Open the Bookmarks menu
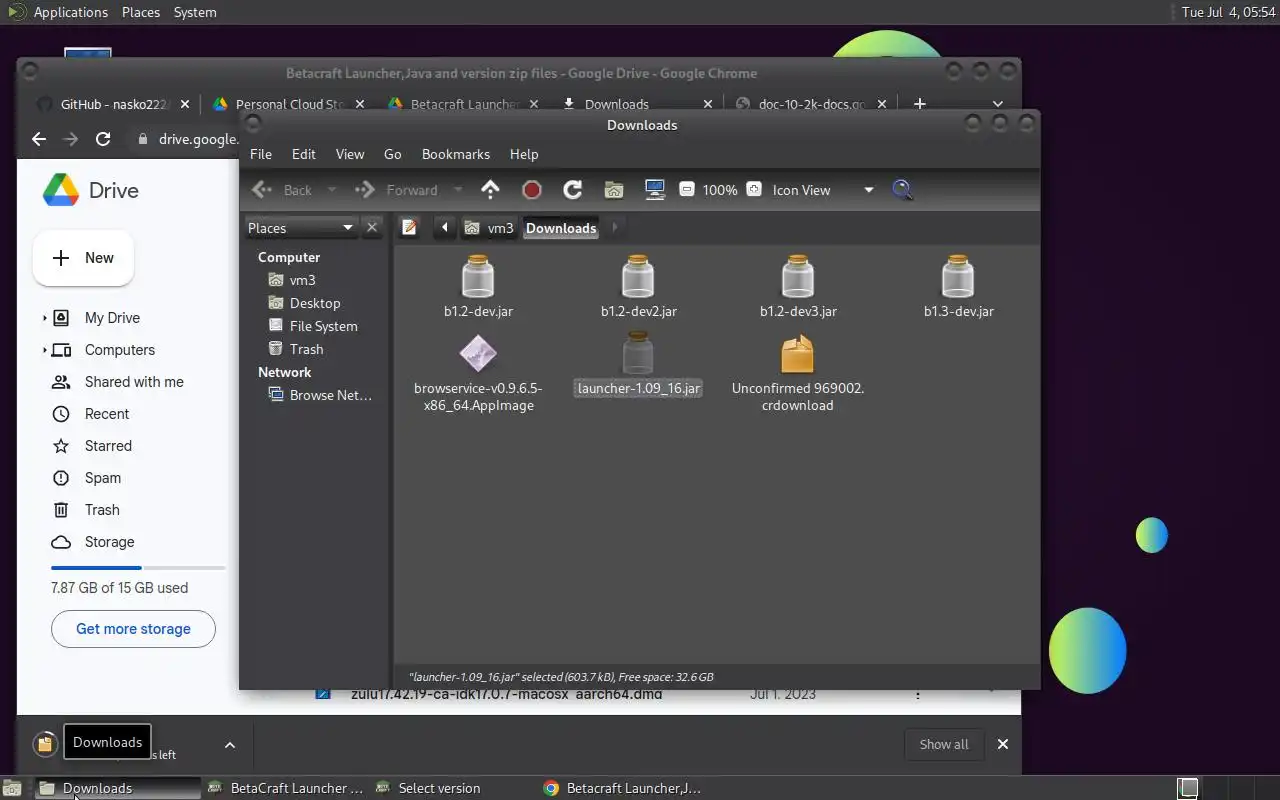 click(x=456, y=154)
